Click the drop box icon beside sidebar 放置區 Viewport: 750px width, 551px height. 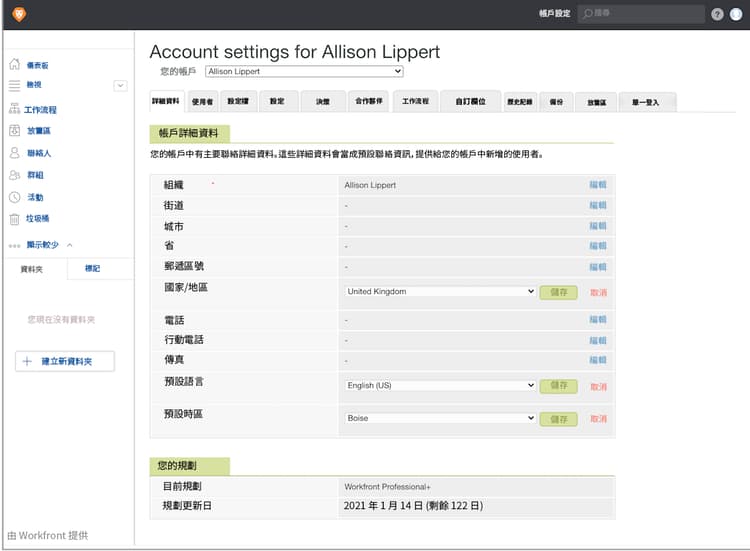point(15,130)
